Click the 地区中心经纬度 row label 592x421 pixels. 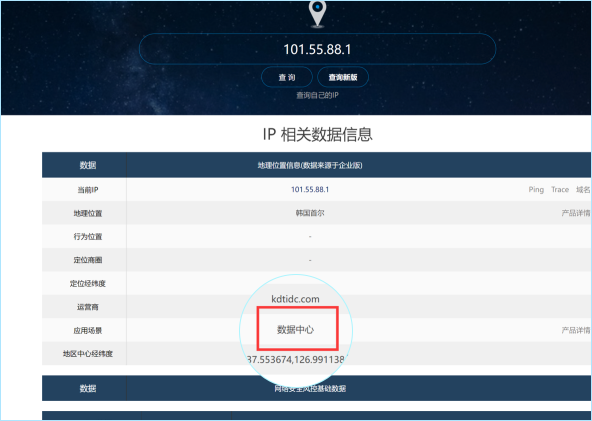pos(88,354)
